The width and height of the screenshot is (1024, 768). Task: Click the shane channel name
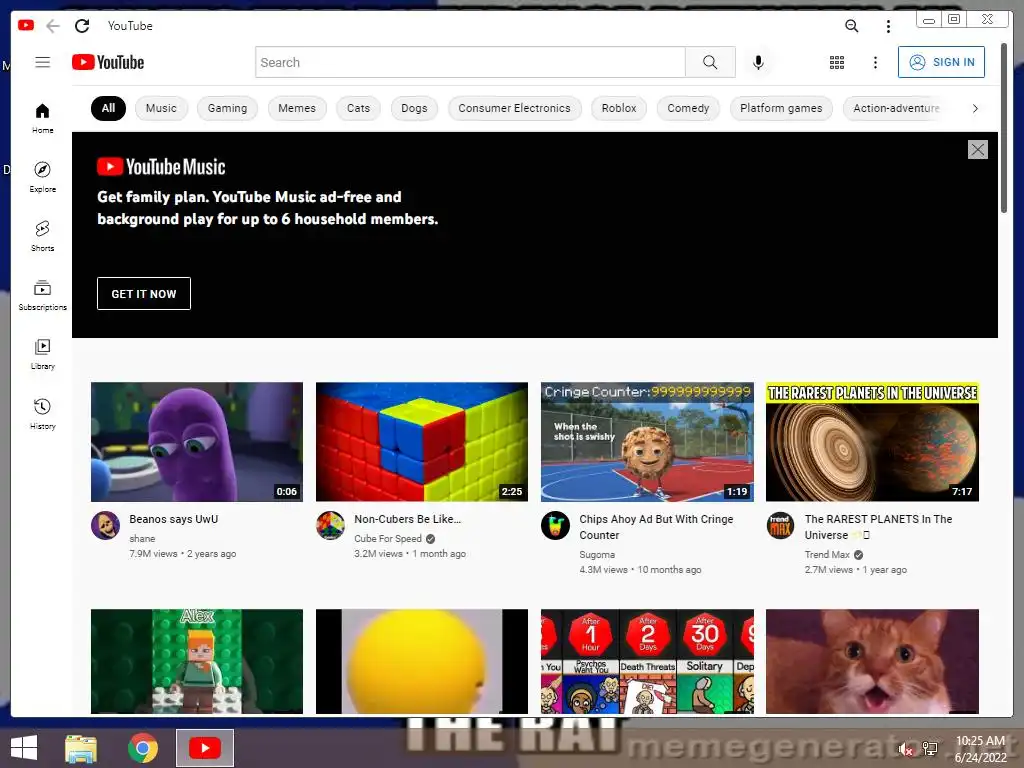pyautogui.click(x=142, y=539)
